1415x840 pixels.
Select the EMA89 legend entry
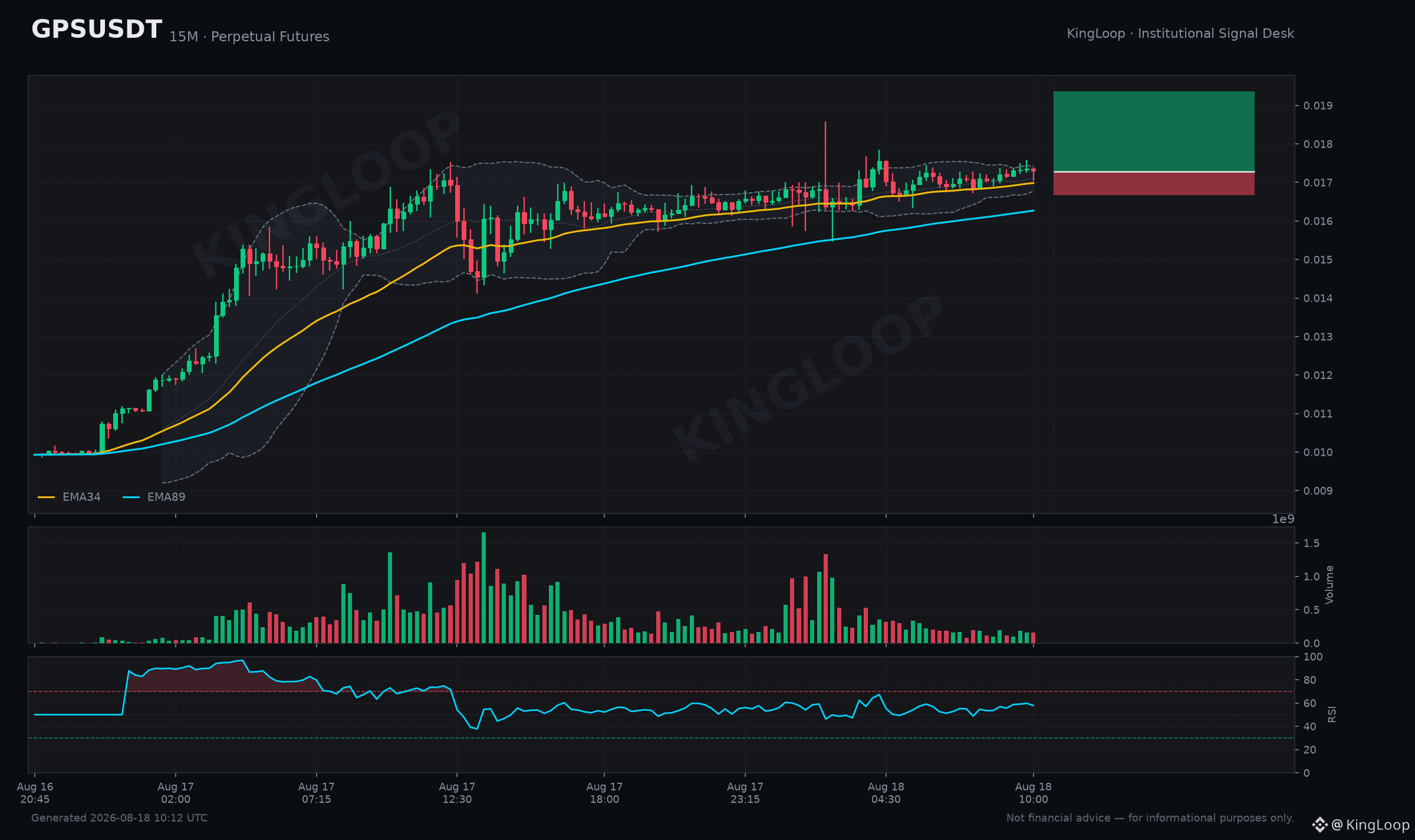point(154,497)
